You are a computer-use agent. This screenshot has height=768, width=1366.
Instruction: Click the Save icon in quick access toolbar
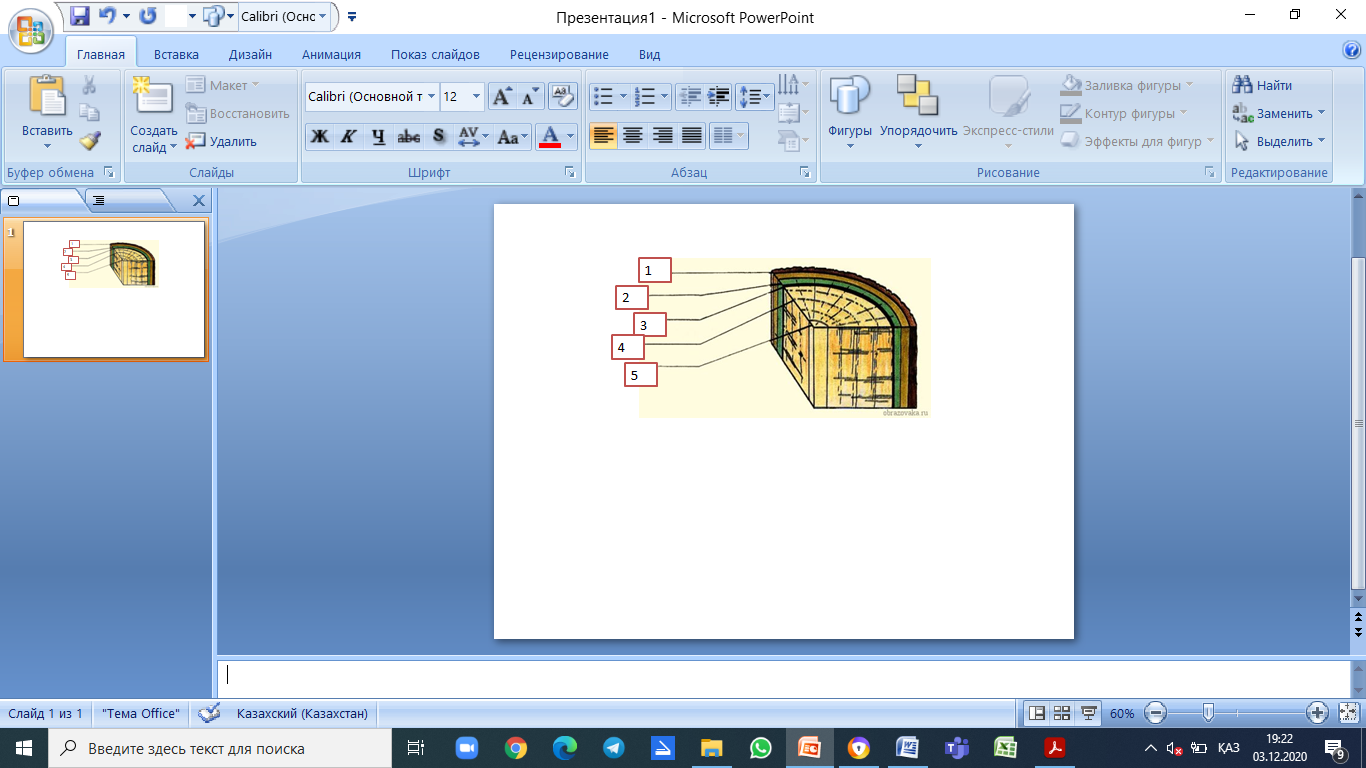[x=80, y=16]
